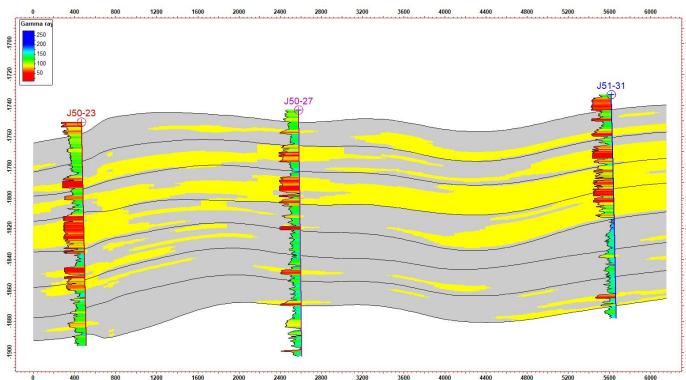Click bottom axis tick label 3600
Viewport: 686px width, 380px height.
pyautogui.click(x=403, y=377)
